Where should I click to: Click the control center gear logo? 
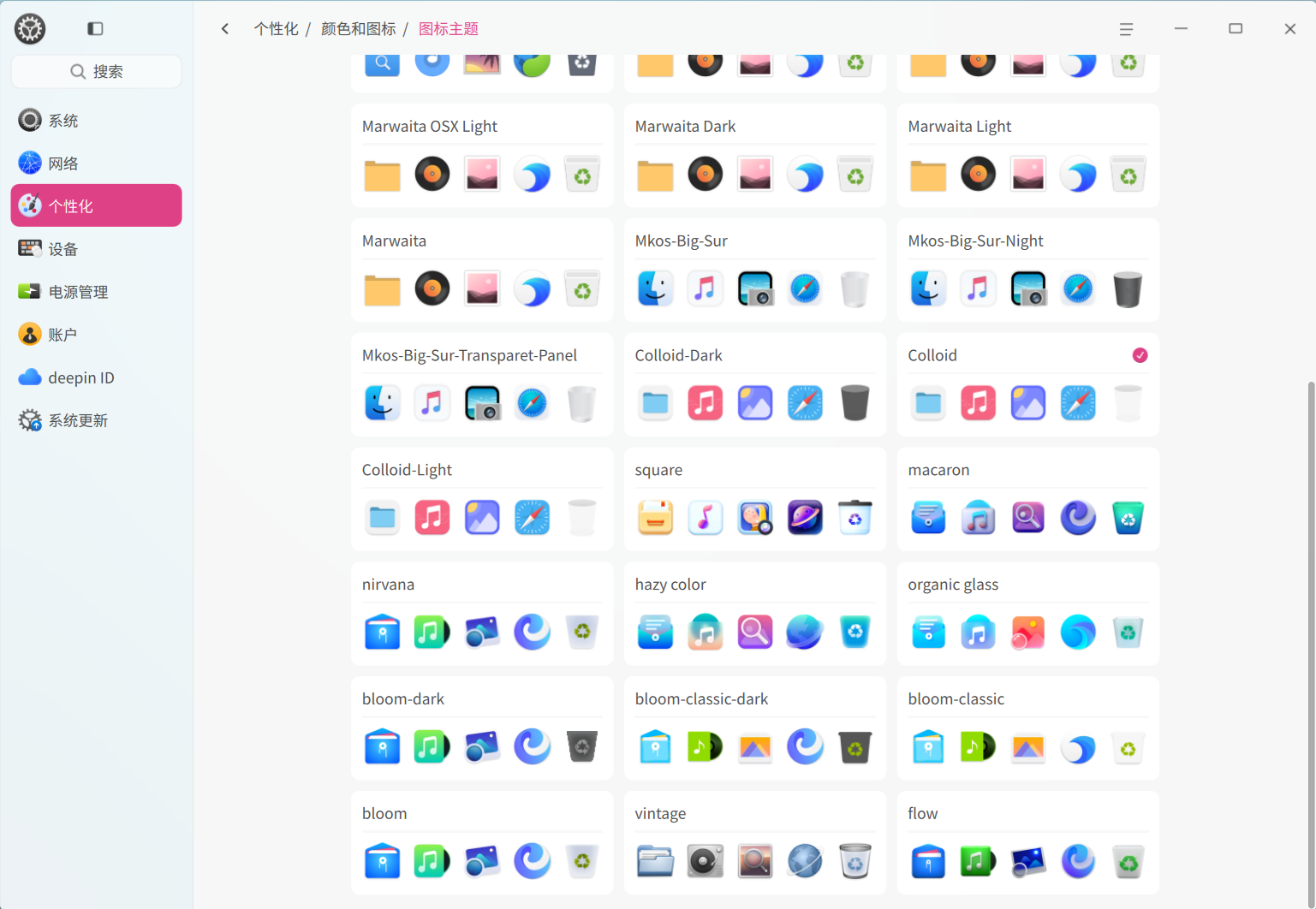pyautogui.click(x=30, y=29)
